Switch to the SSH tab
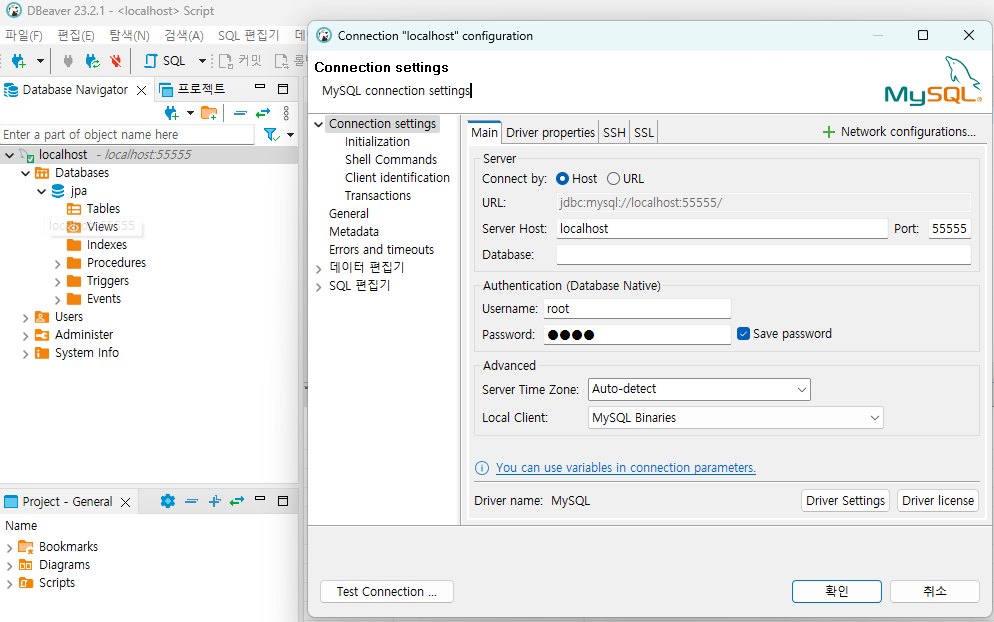The image size is (994, 622). [x=614, y=133]
